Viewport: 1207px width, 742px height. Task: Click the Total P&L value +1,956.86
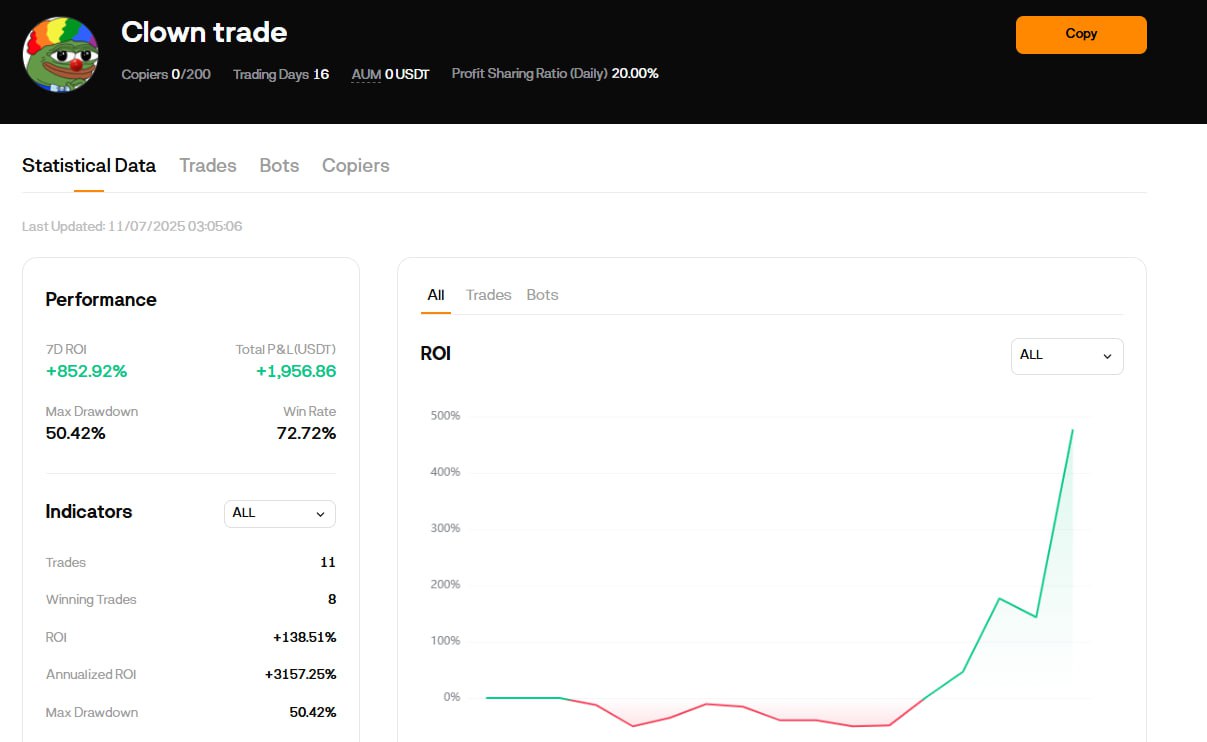(x=296, y=372)
